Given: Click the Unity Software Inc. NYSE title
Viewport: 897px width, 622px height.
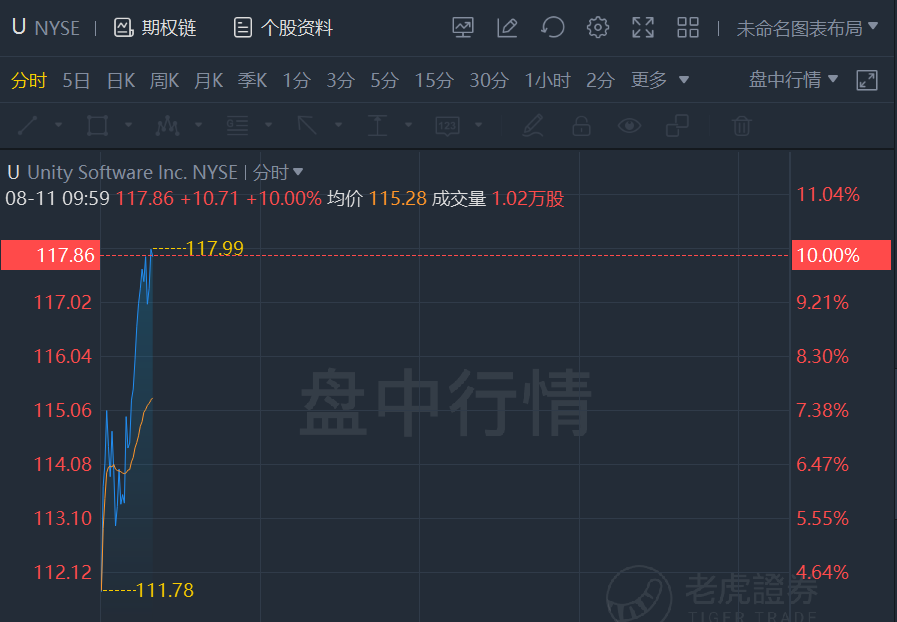Looking at the screenshot, I should click(x=132, y=172).
